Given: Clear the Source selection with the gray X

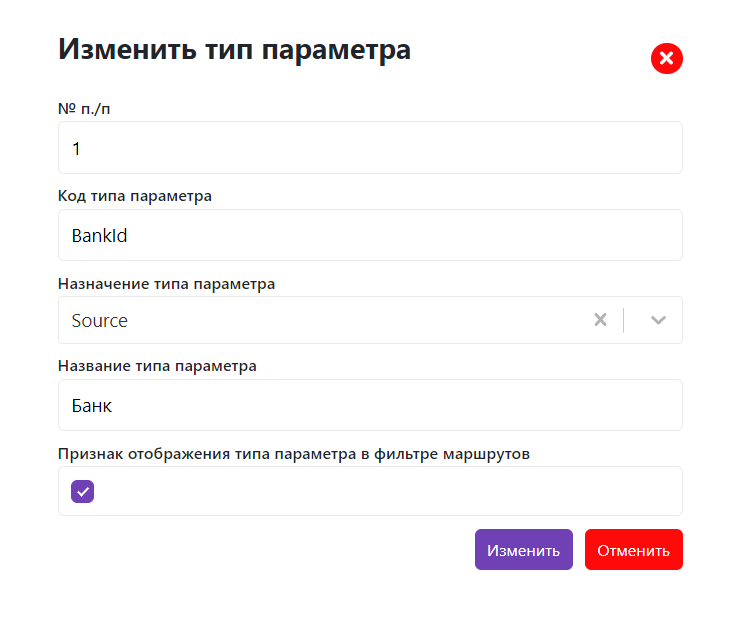Looking at the screenshot, I should [x=600, y=320].
